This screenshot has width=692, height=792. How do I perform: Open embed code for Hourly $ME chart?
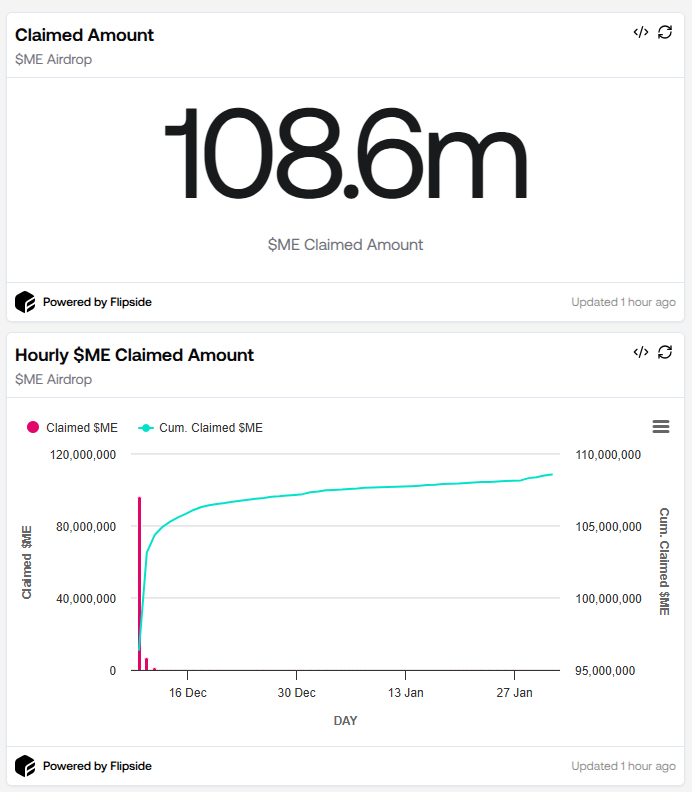(641, 352)
